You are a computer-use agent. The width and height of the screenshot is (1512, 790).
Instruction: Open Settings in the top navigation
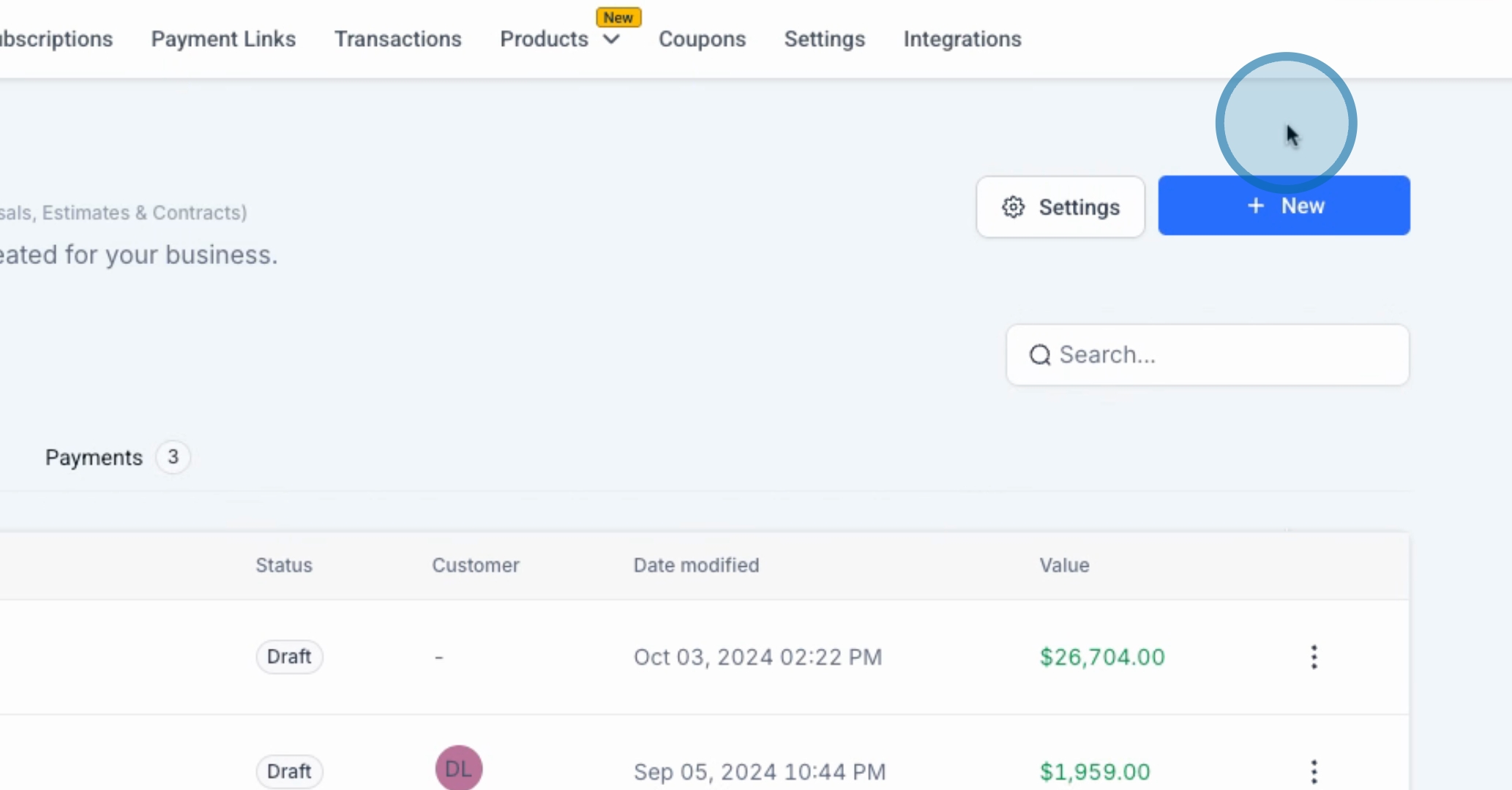tap(825, 39)
